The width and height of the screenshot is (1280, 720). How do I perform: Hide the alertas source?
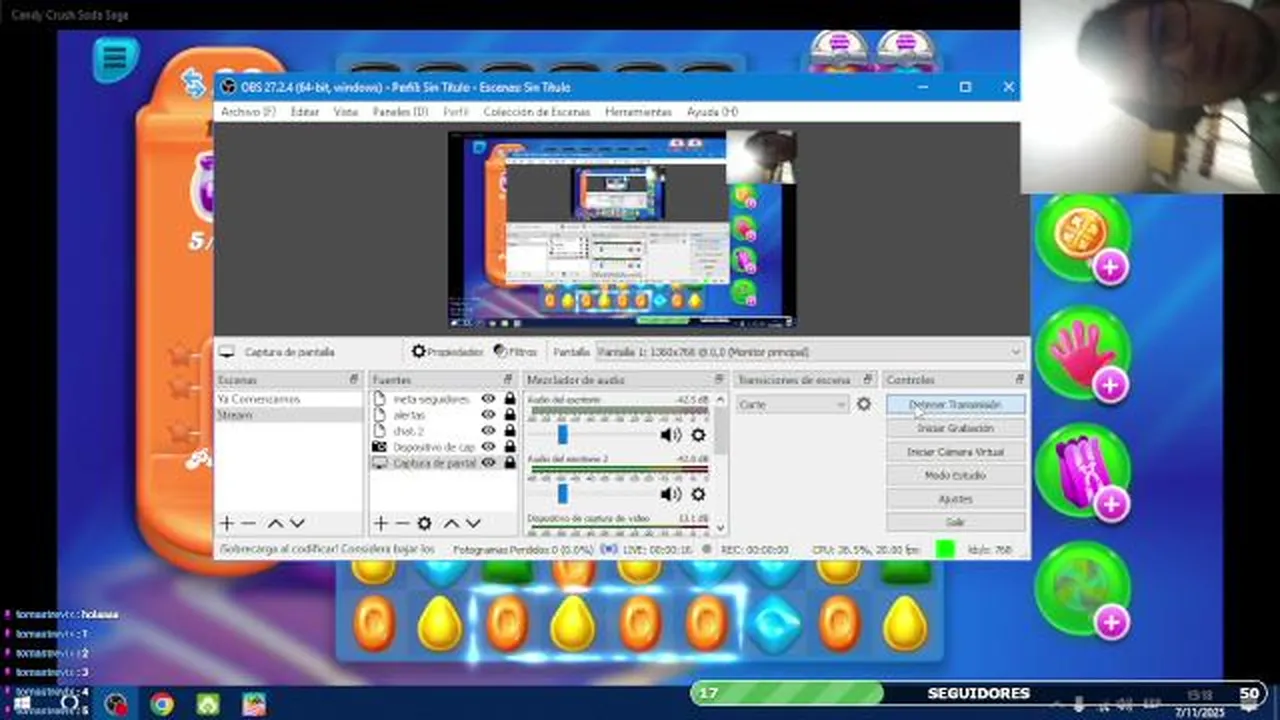coord(488,415)
